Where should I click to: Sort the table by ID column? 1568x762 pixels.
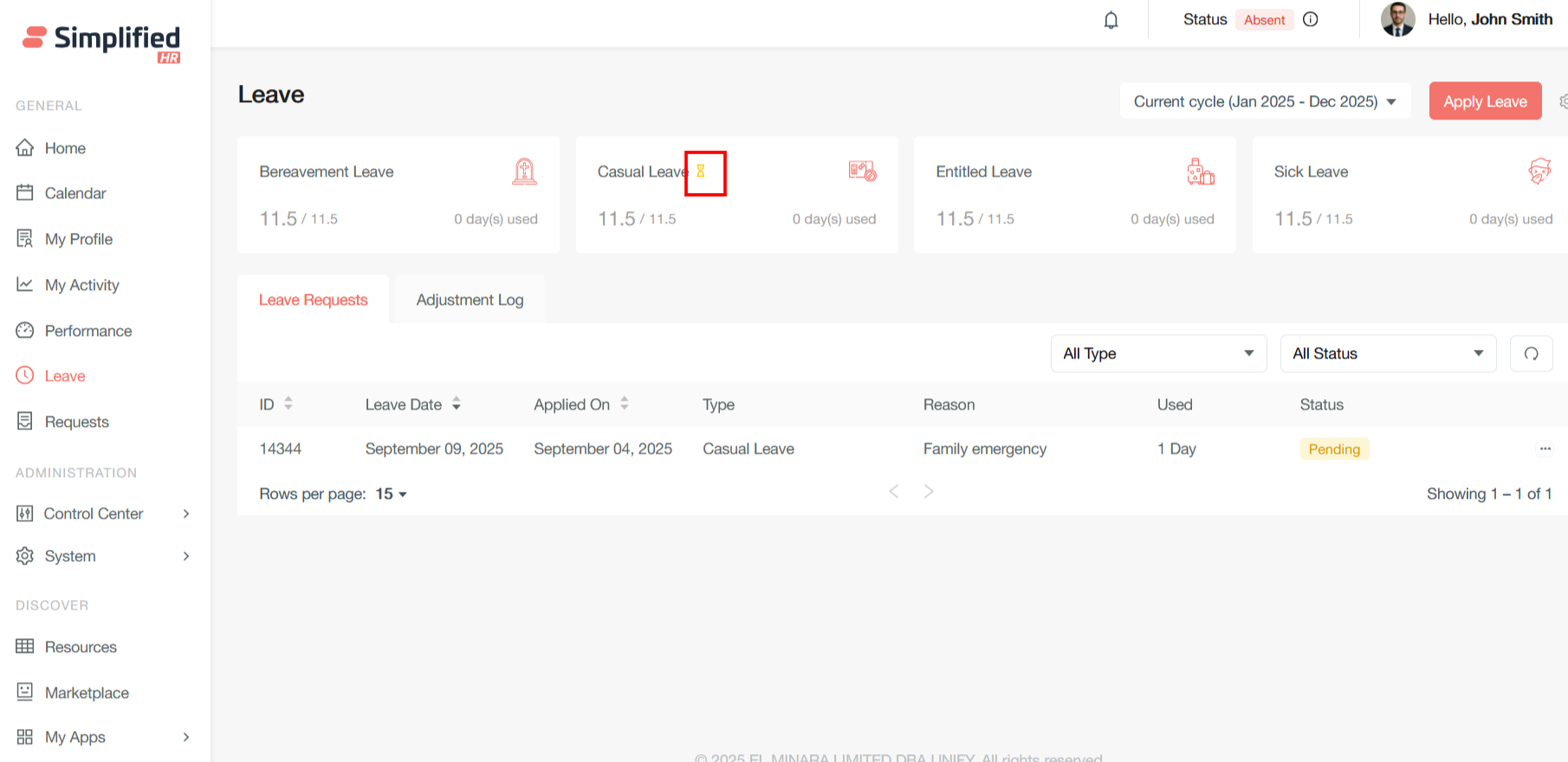coord(288,404)
